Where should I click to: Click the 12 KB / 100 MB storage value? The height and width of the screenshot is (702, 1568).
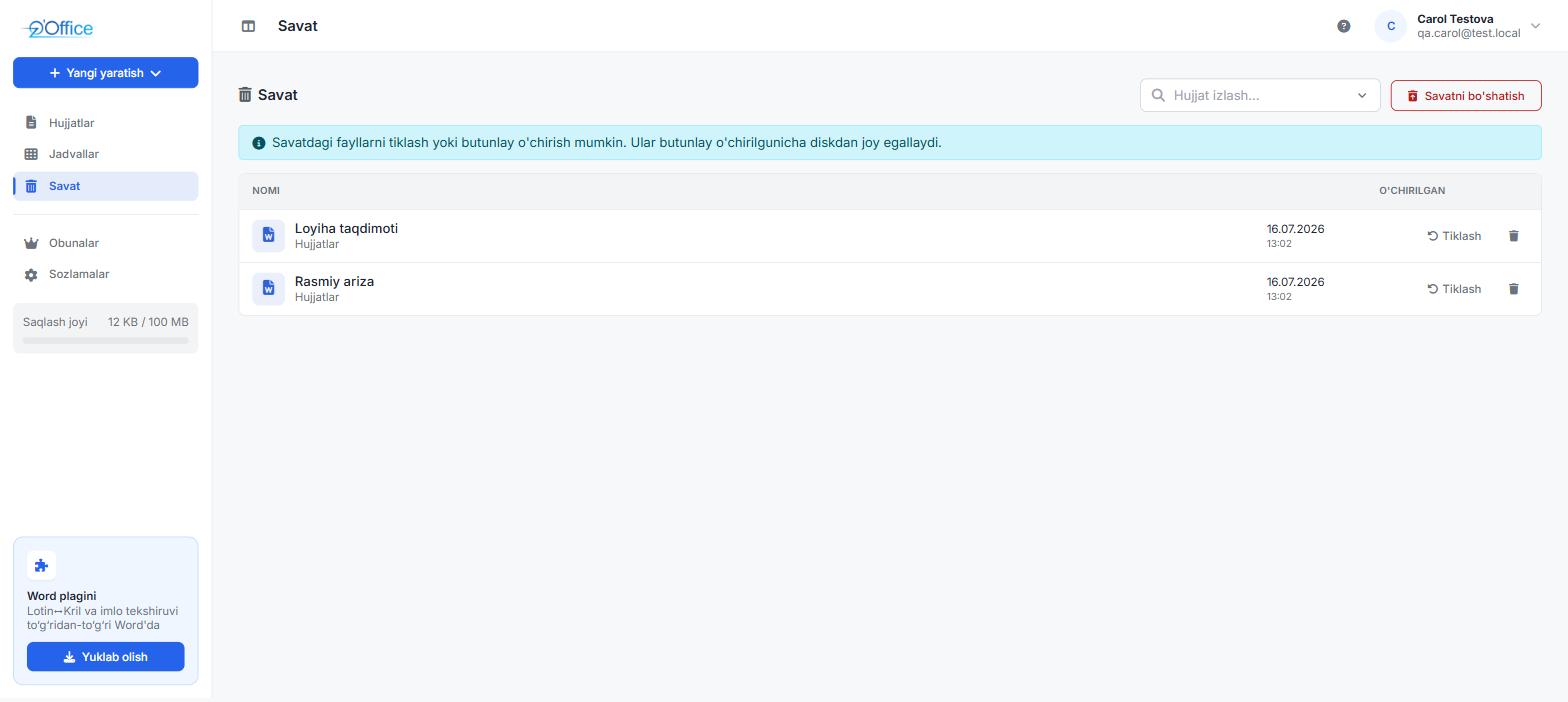tap(148, 322)
